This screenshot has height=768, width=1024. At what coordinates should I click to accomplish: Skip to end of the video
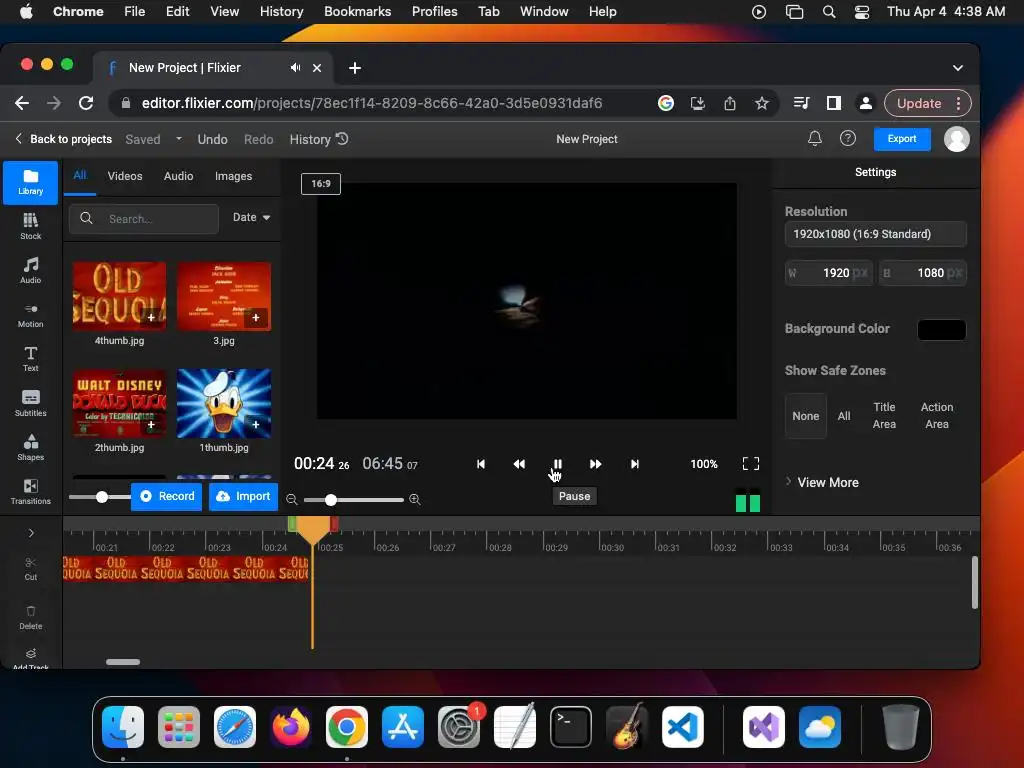[635, 464]
